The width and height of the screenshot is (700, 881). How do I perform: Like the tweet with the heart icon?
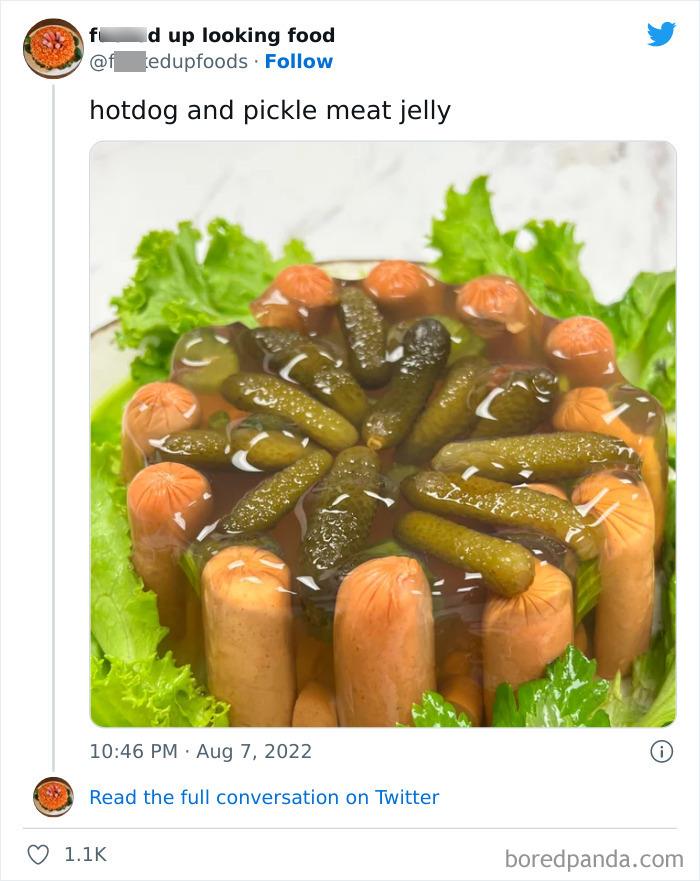coord(38,854)
